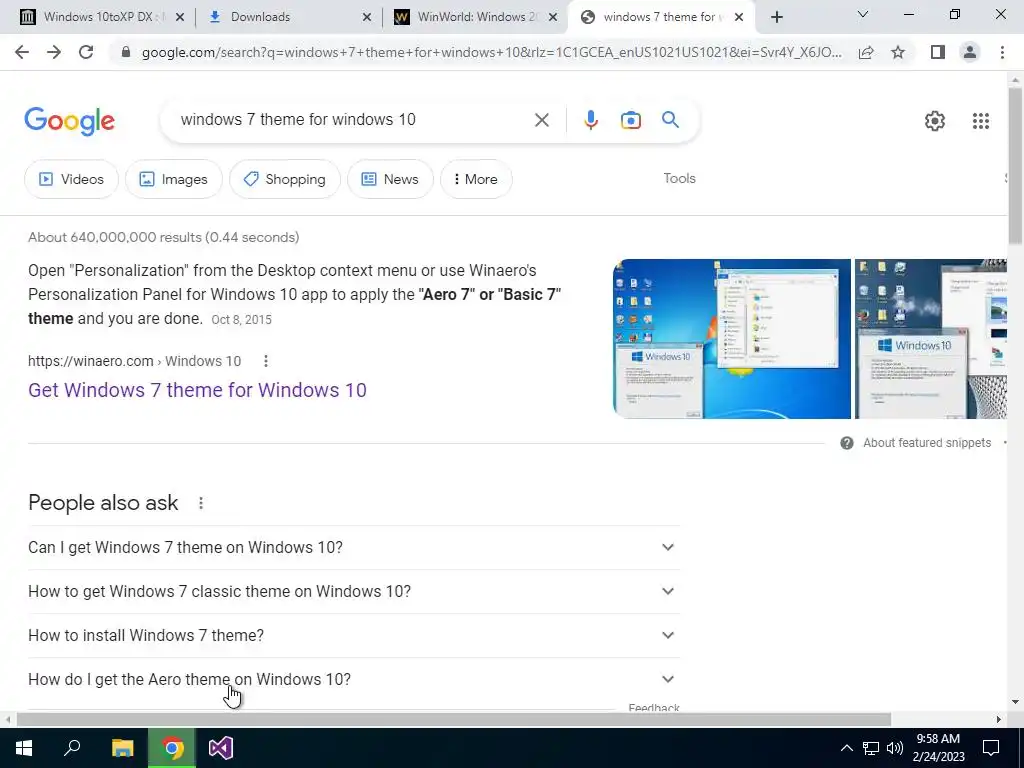Open a new browser tab
Viewport: 1024px width, 768px height.
776,17
